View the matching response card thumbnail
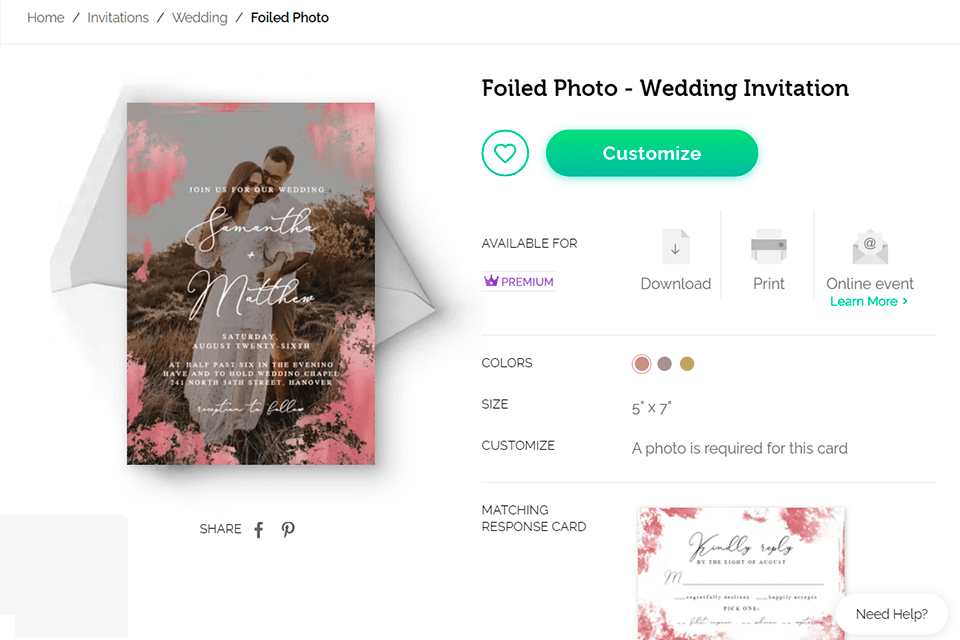Viewport: 960px width, 640px height. point(741,572)
